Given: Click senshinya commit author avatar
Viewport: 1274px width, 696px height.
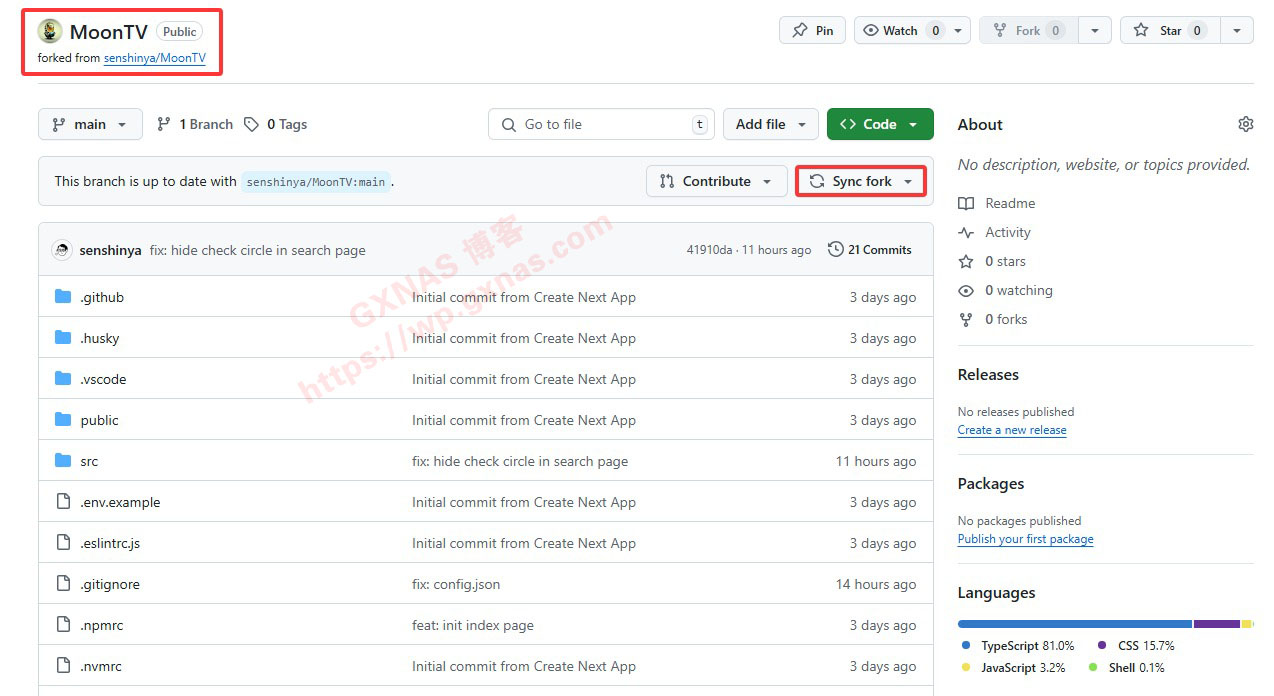Looking at the screenshot, I should point(62,250).
